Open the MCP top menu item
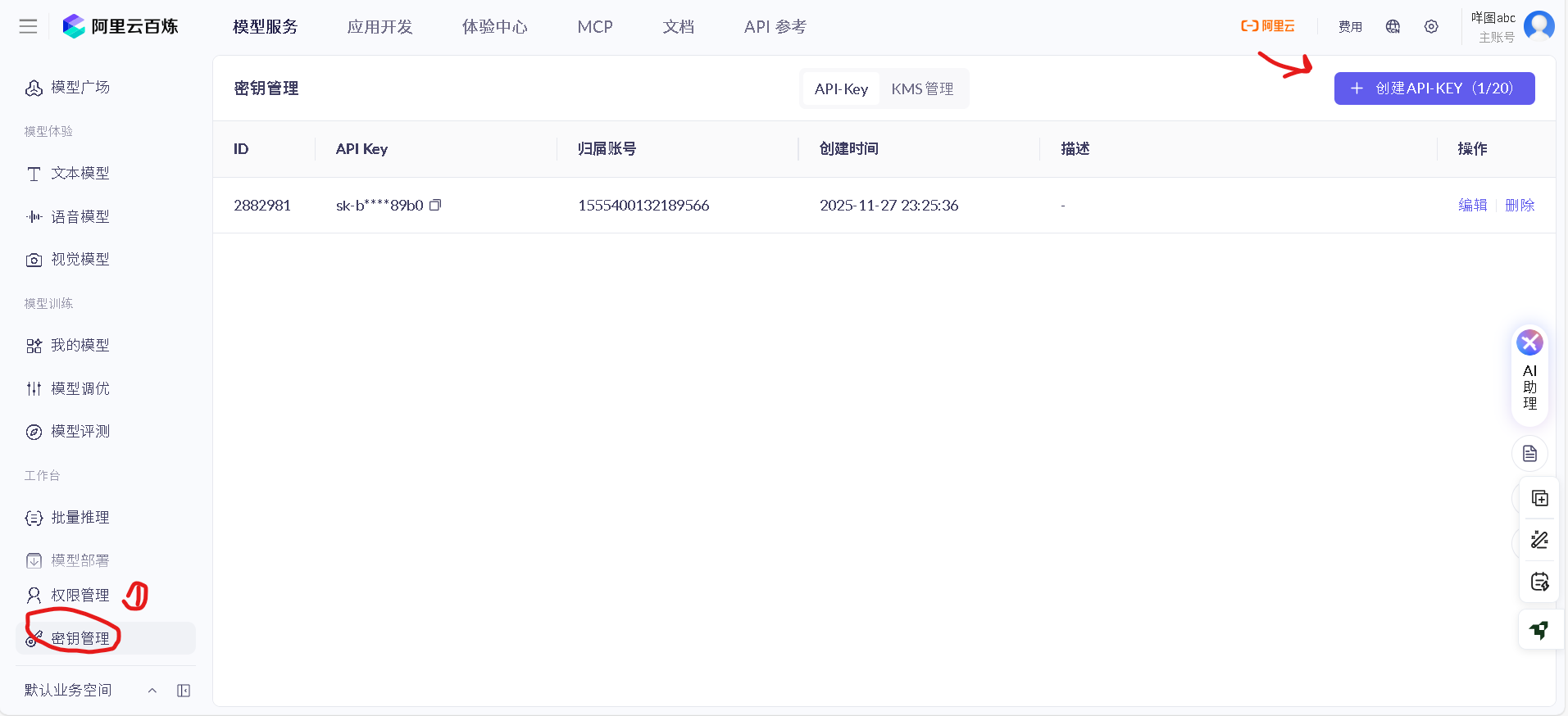 click(595, 27)
